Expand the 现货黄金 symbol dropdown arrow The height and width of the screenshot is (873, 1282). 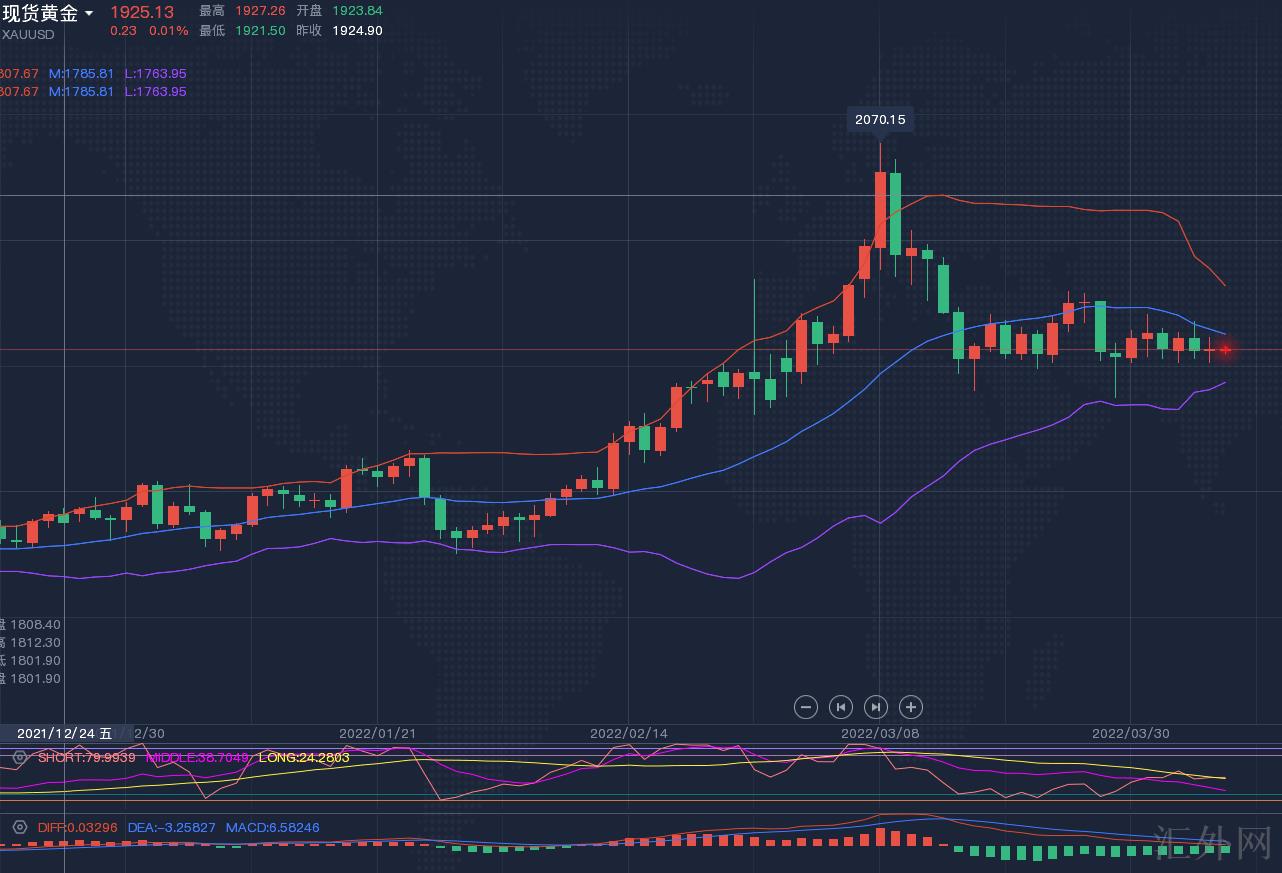pyautogui.click(x=89, y=13)
